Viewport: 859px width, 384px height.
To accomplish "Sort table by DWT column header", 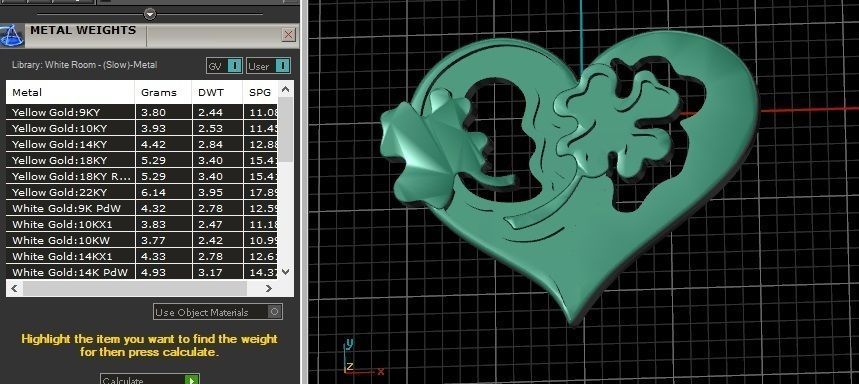I will click(x=217, y=93).
